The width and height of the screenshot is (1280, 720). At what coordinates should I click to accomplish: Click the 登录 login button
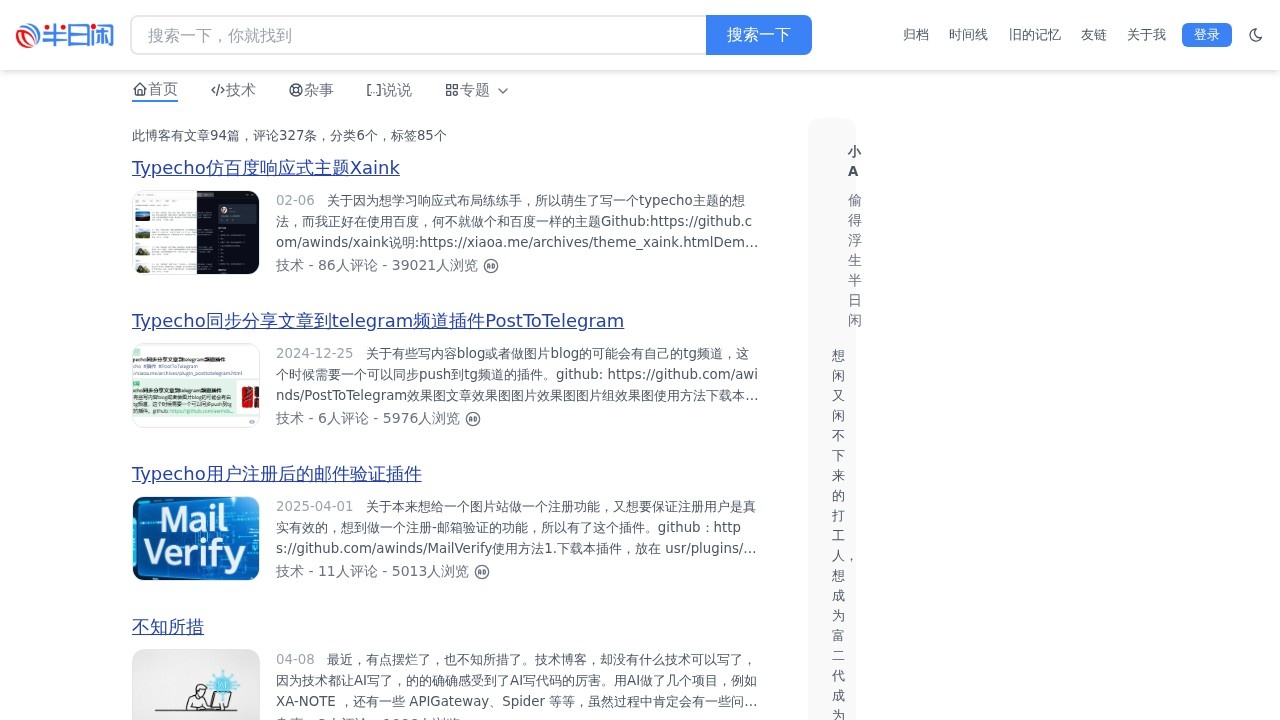click(x=1207, y=35)
